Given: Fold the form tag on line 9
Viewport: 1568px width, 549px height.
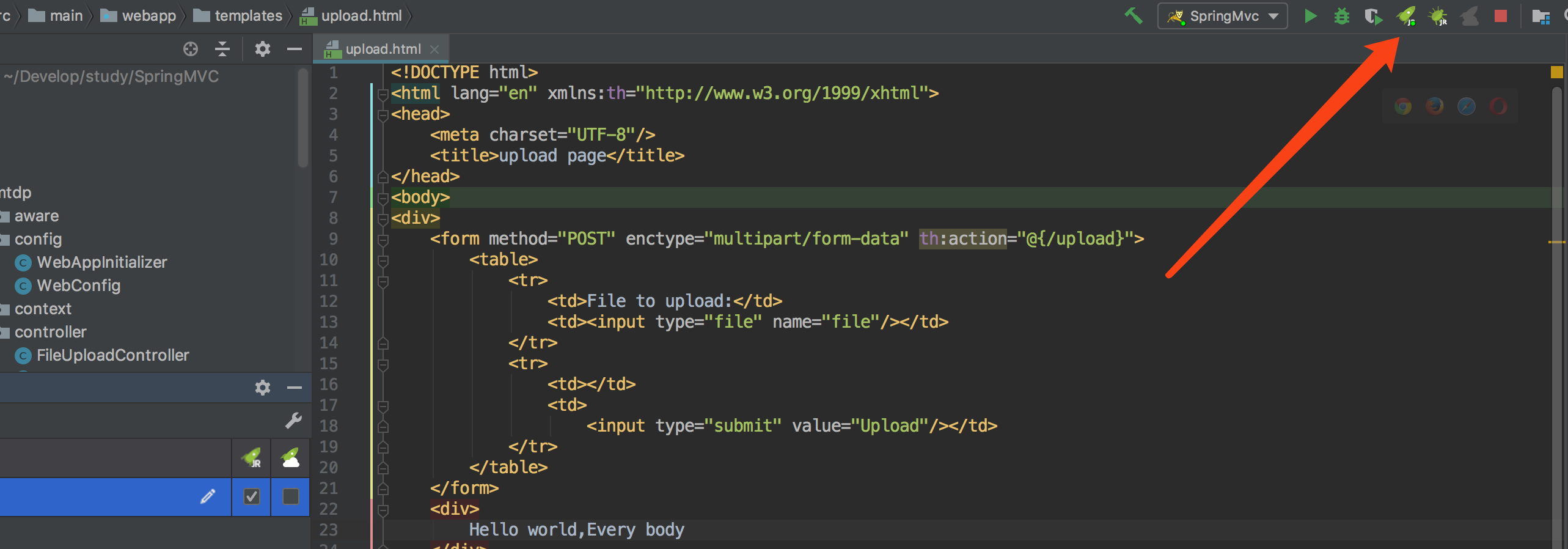Looking at the screenshot, I should click(383, 240).
